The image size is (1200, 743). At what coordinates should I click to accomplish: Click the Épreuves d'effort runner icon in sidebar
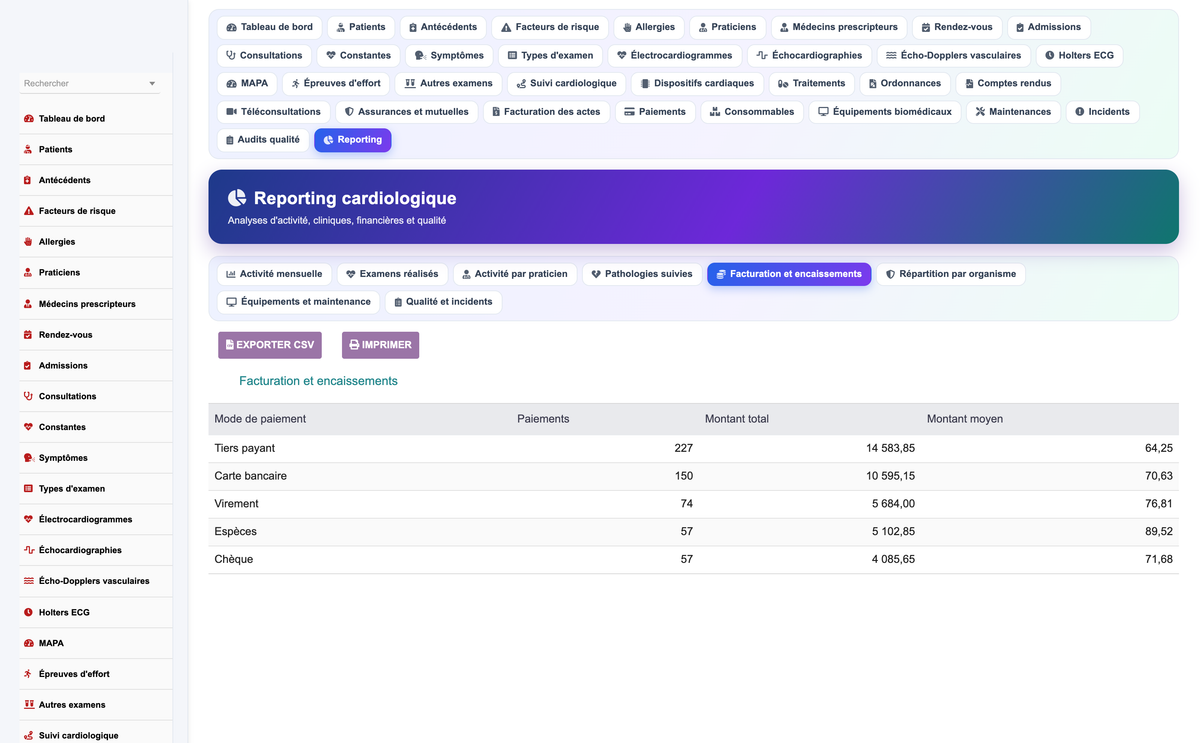point(28,674)
